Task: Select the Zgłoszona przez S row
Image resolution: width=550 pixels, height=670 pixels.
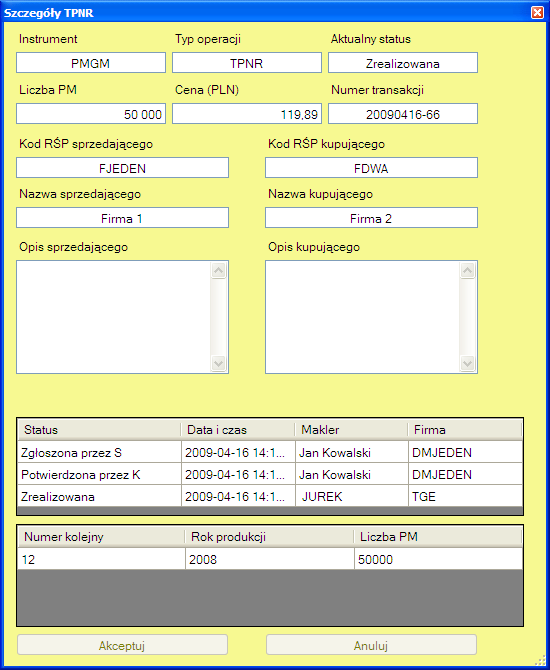Action: pyautogui.click(x=270, y=452)
